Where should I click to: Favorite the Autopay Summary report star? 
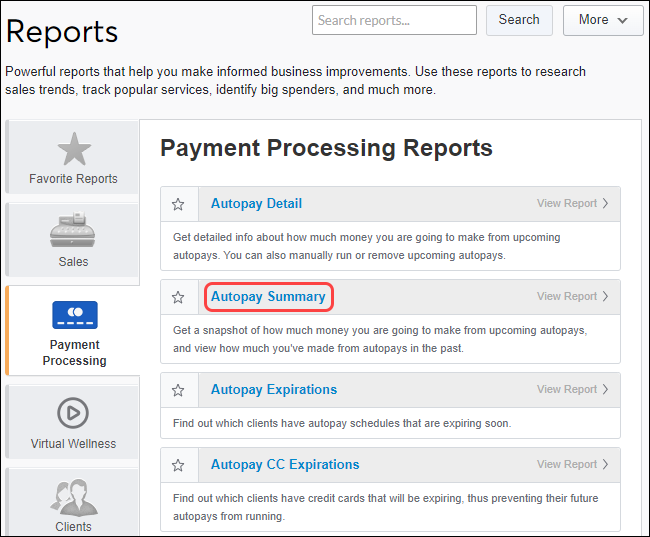point(178,297)
